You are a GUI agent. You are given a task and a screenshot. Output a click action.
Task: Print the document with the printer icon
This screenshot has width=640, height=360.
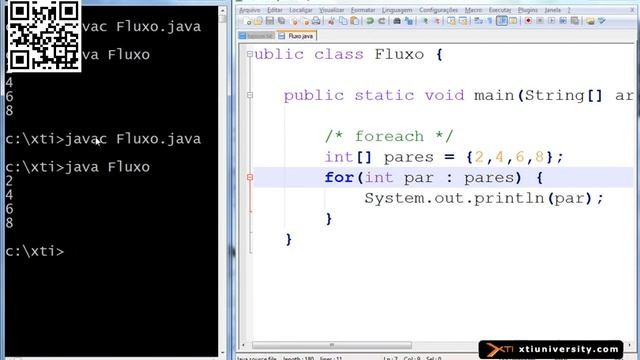(x=316, y=21)
